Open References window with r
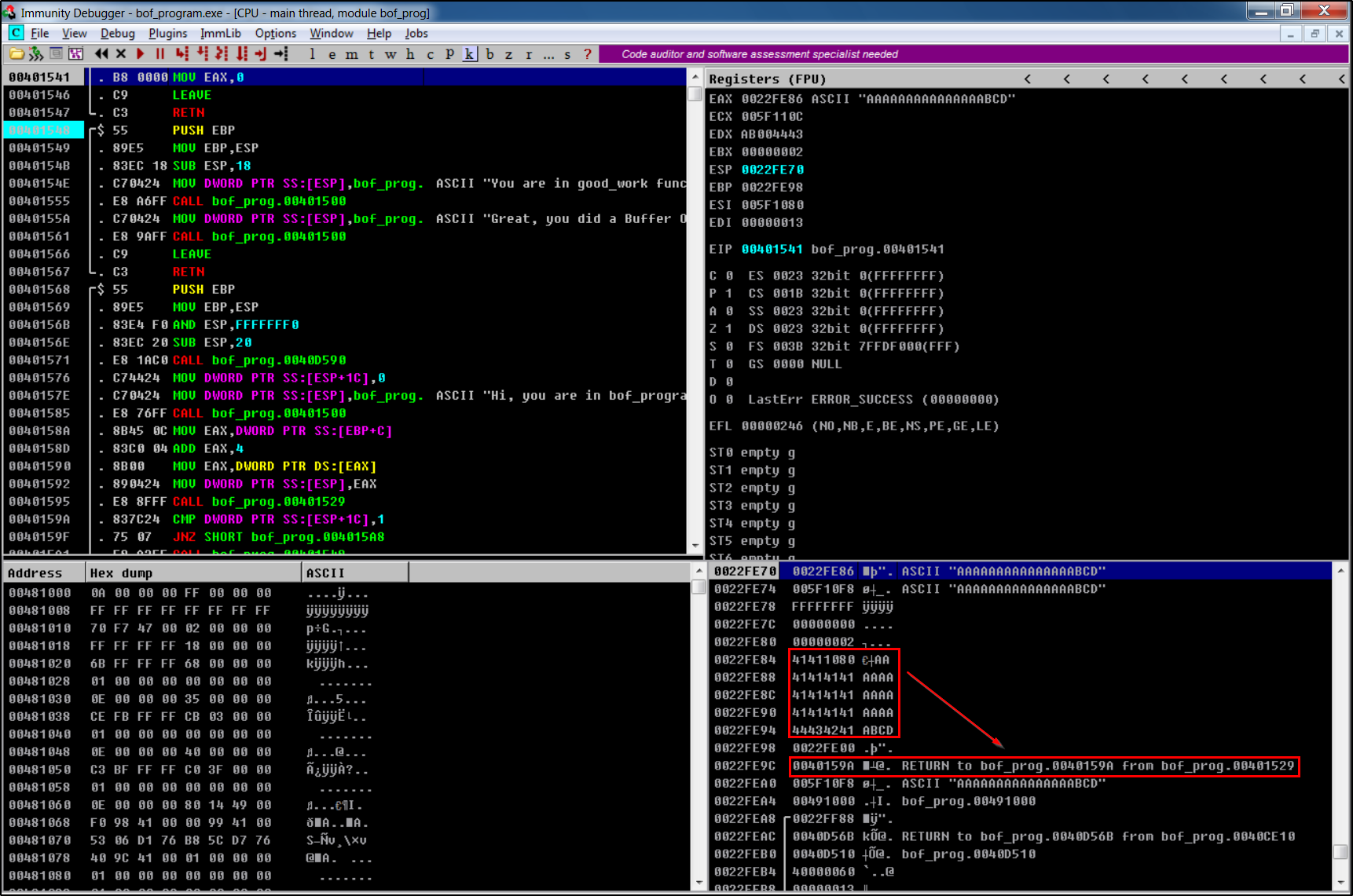Viewport: 1353px width, 896px height. pyautogui.click(x=529, y=54)
